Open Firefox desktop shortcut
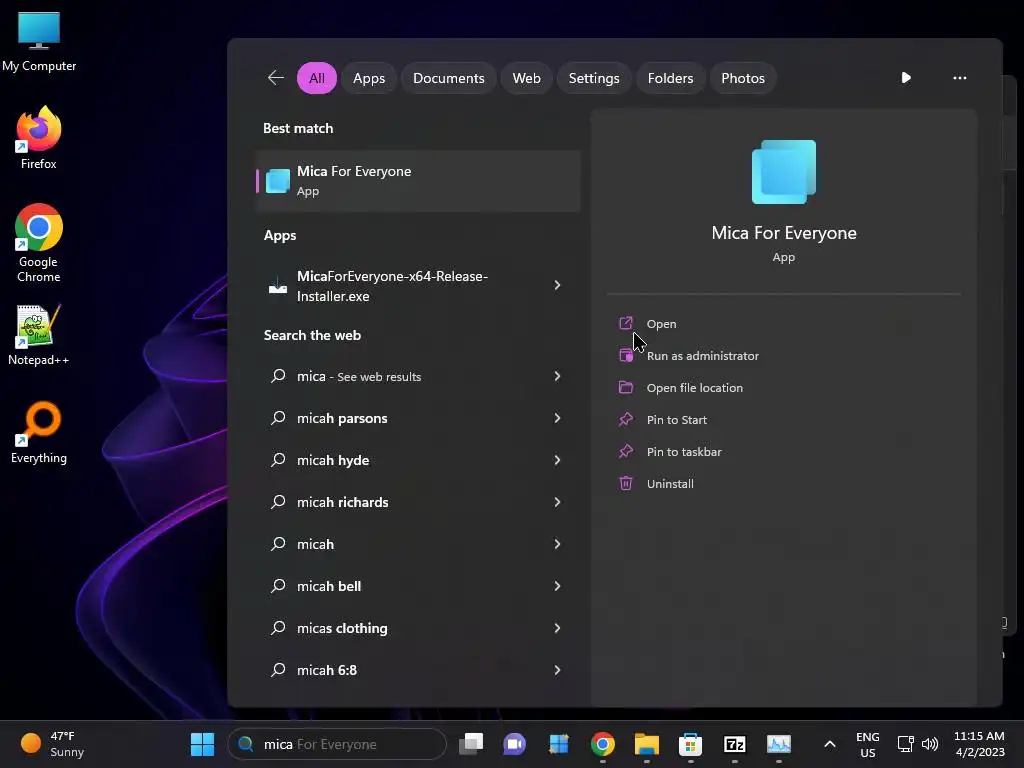Screen dimensions: 1024x768 pos(39,138)
